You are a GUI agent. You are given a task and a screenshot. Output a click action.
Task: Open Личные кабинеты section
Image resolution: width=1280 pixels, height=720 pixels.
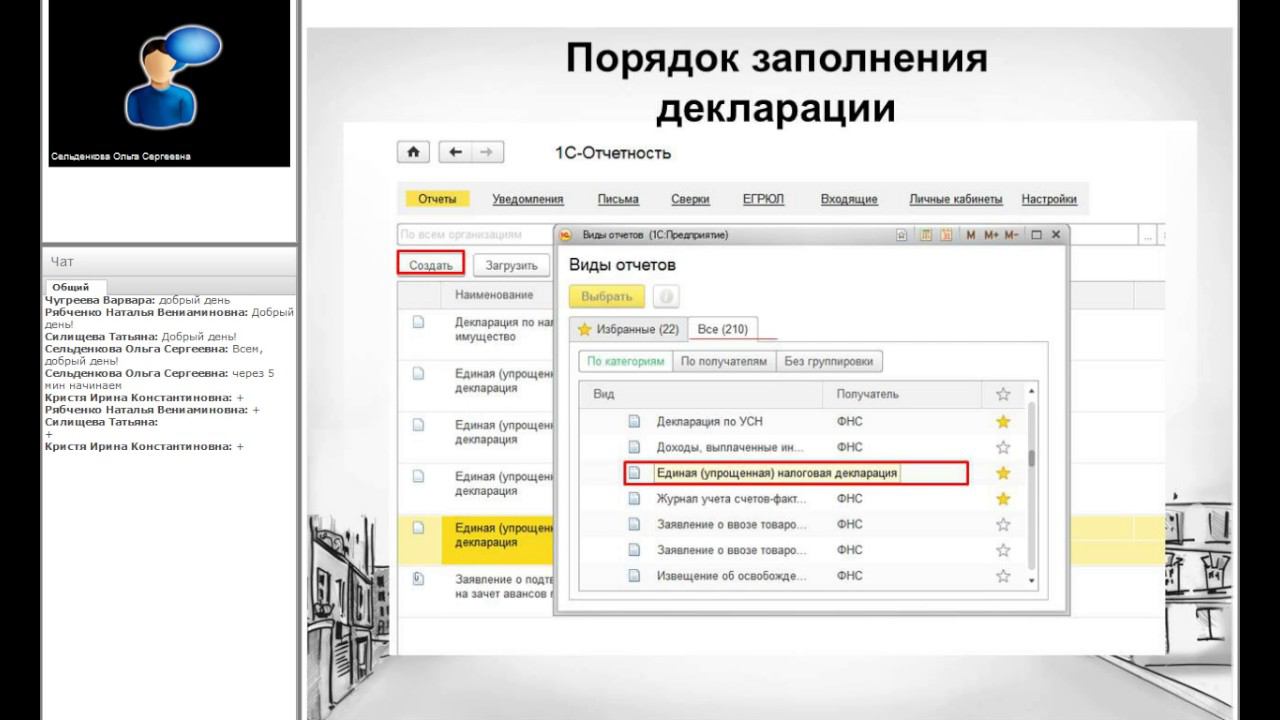click(x=956, y=199)
